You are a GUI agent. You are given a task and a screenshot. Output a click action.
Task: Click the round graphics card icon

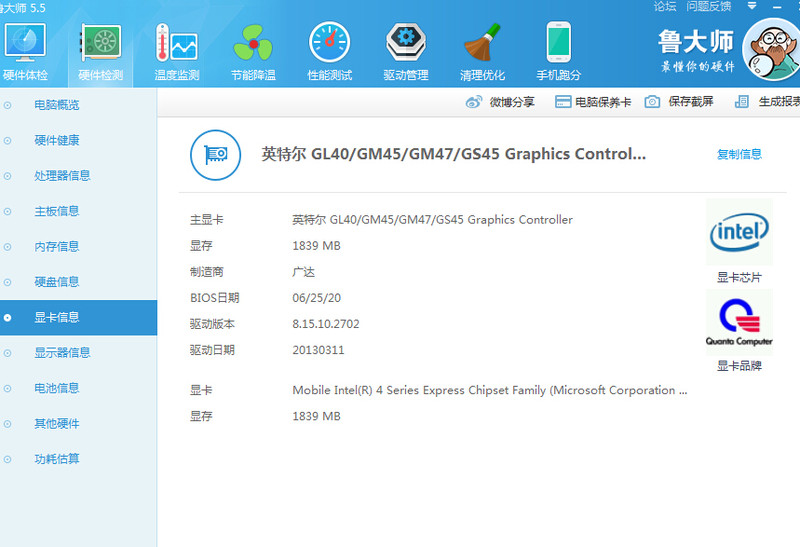coord(215,155)
